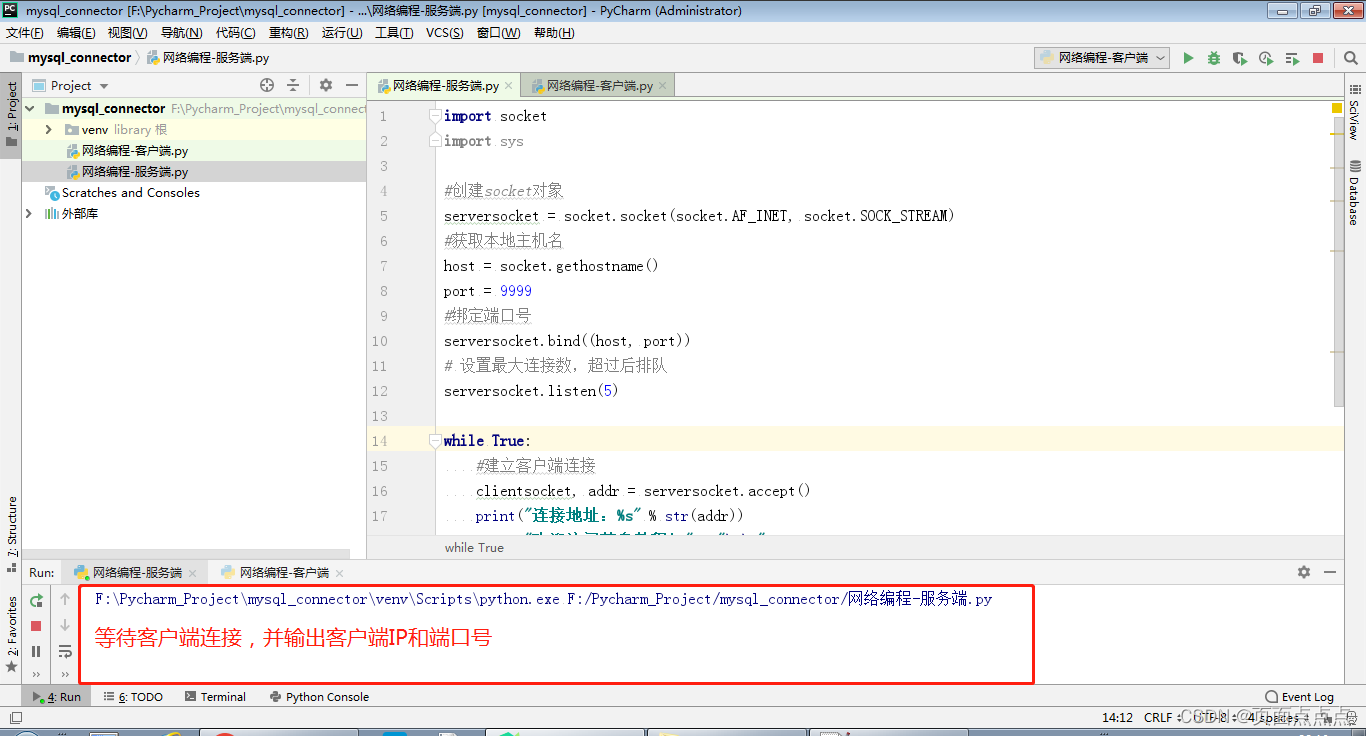This screenshot has width=1366, height=736.
Task: Run the current configuration with green play icon
Action: pos(1188,58)
